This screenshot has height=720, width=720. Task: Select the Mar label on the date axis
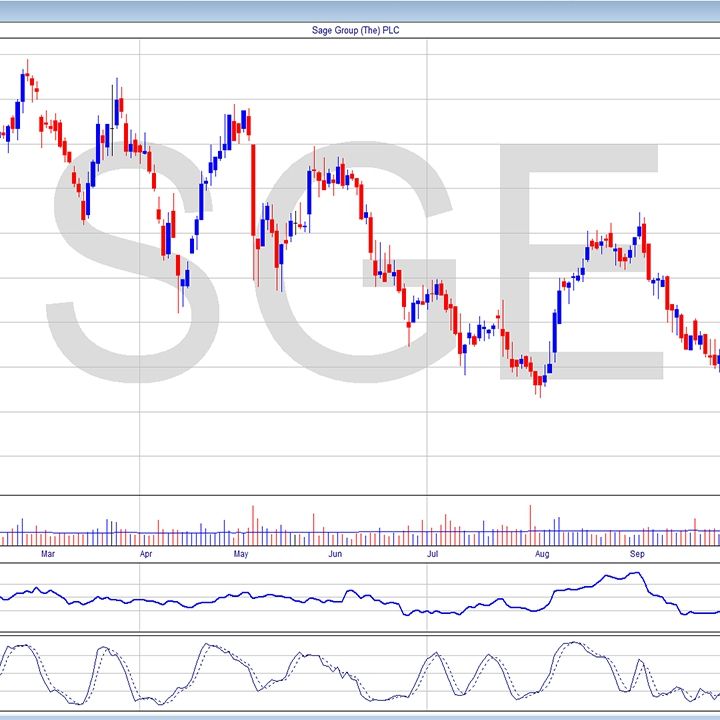tap(46, 552)
